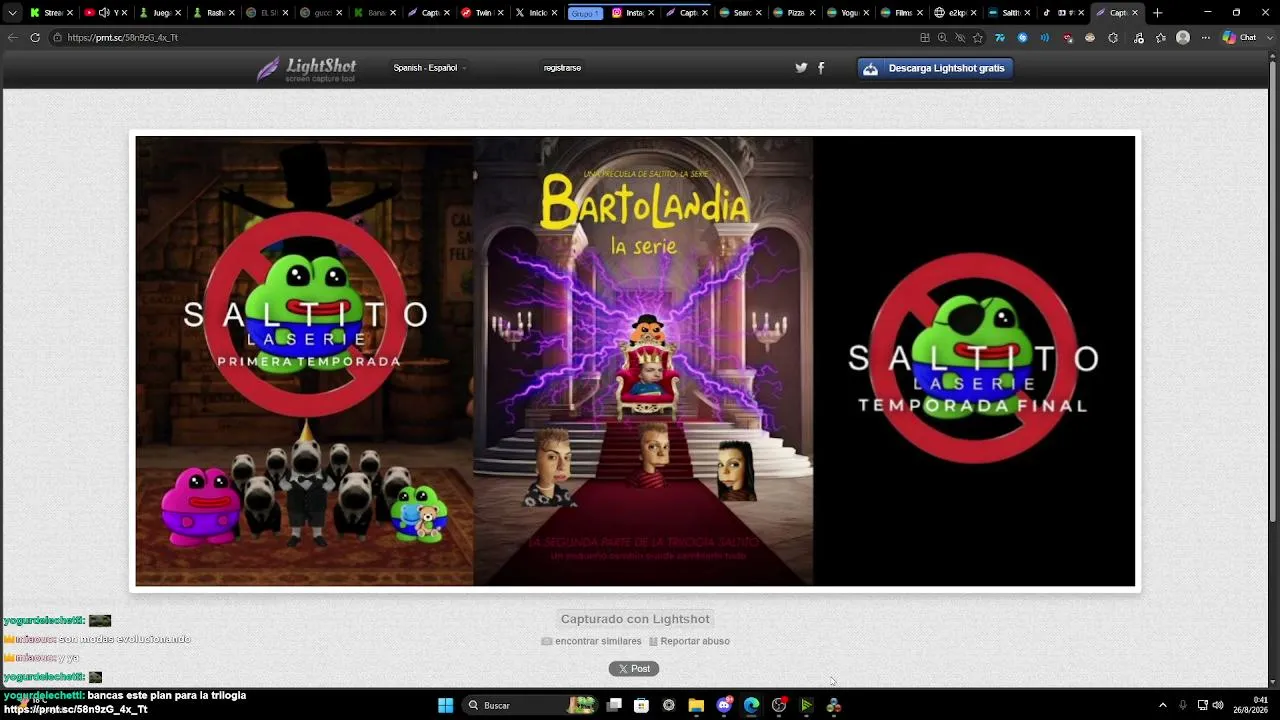Expand the Copilot Chat sidebar chevron
This screenshot has height=720, width=1280.
1269,37
